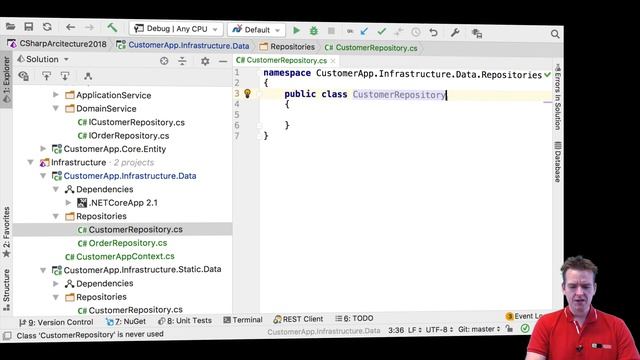
Task: Click the down-arrow icon in the explorer toolbar
Action: click(x=65, y=76)
